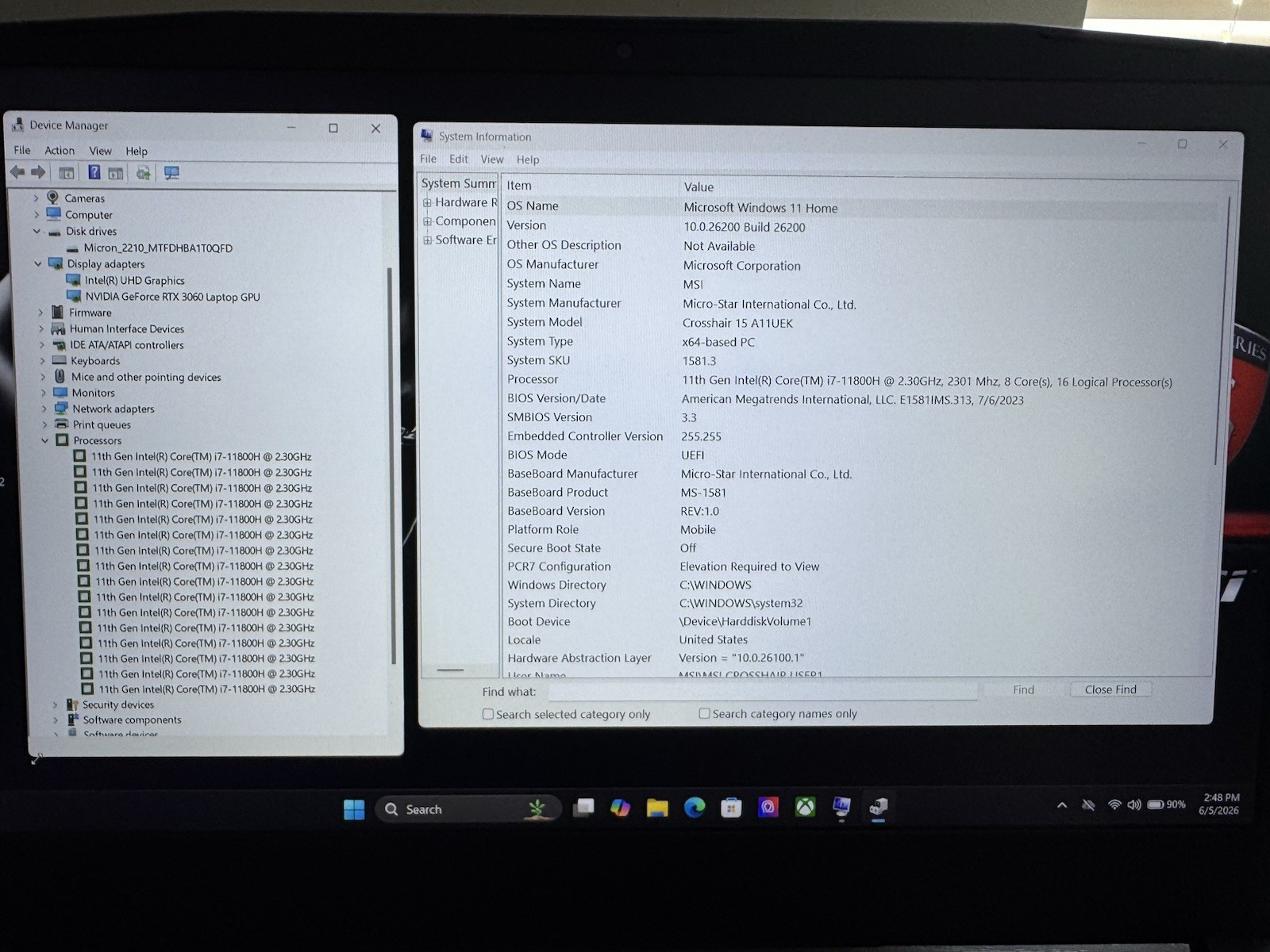Open the volume speaker tray icon

[1134, 804]
